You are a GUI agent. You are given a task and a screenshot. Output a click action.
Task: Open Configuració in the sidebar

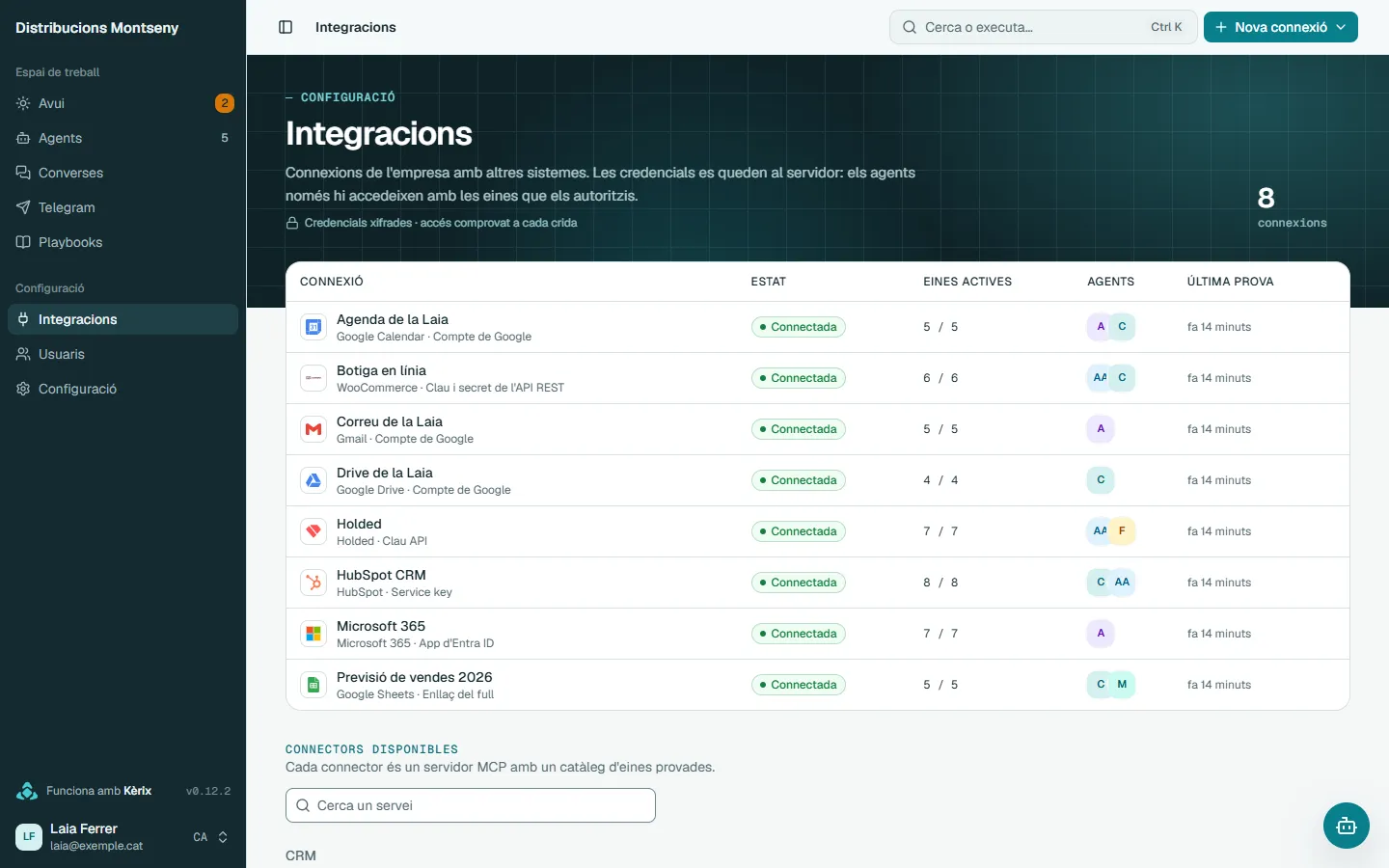coord(123,389)
